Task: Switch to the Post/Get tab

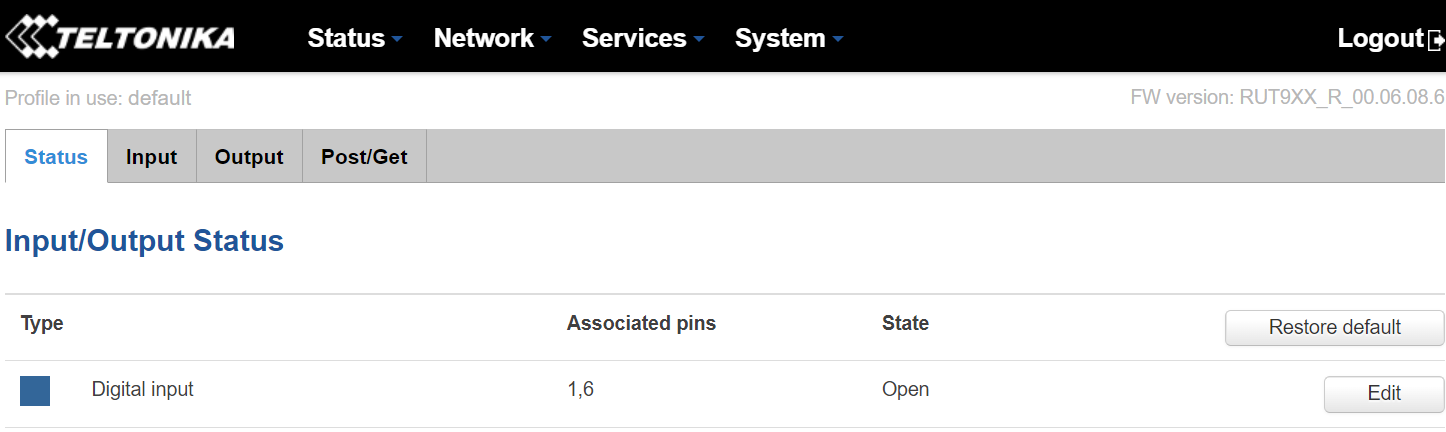Action: click(364, 157)
